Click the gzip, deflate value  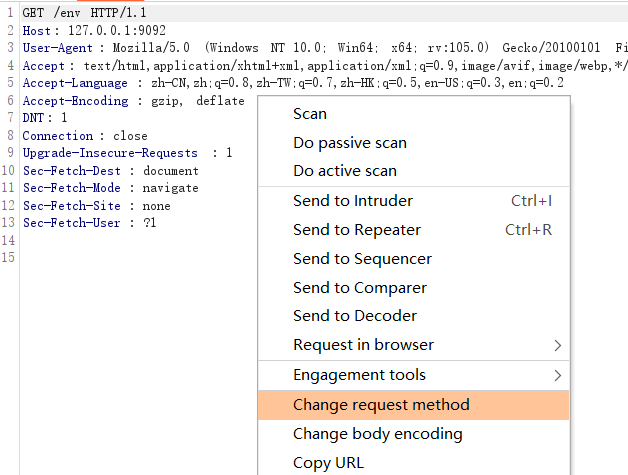197,101
